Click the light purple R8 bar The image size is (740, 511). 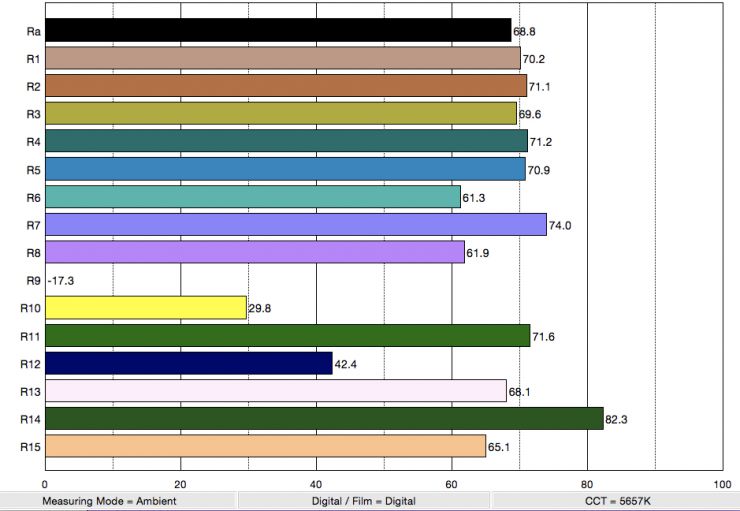point(255,252)
